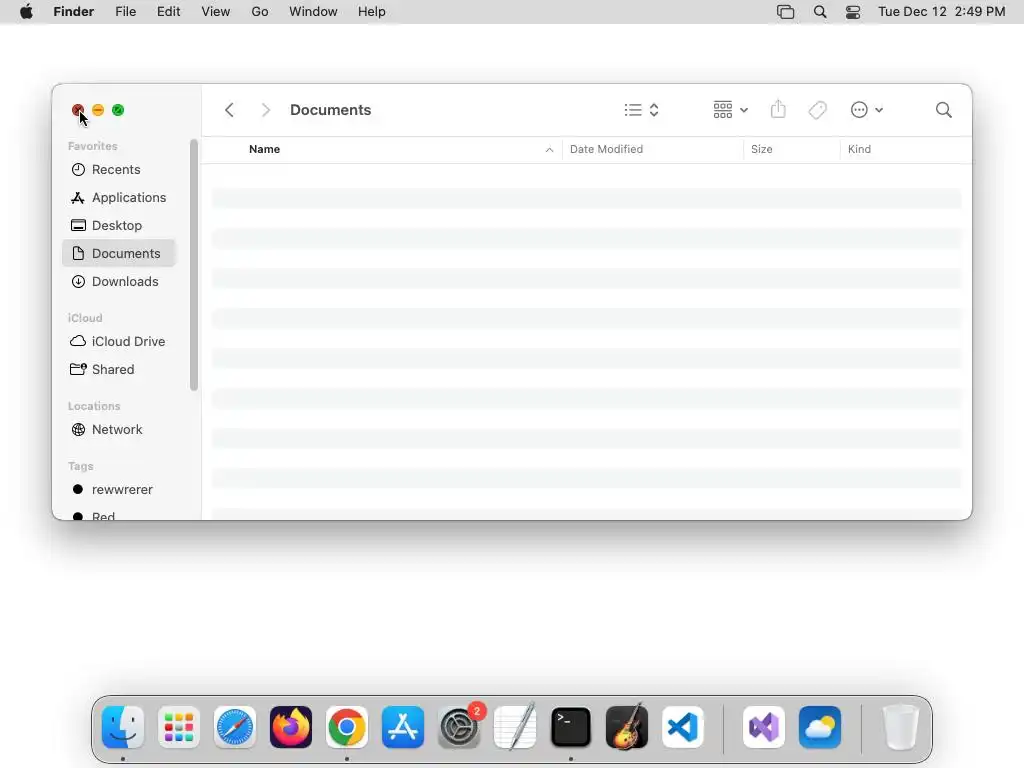Open Downloads in the sidebar
This screenshot has height=768, width=1024.
pyautogui.click(x=119, y=281)
